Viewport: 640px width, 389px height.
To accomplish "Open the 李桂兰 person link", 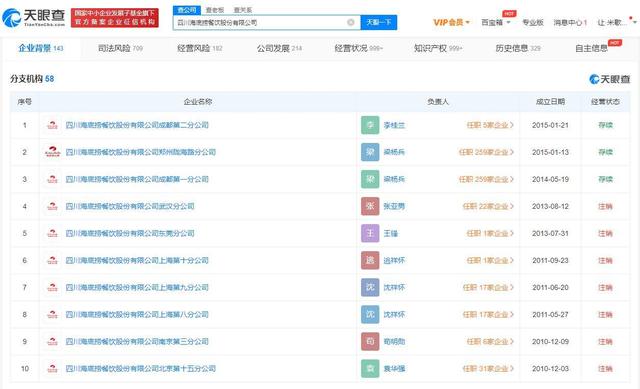I will (394, 125).
